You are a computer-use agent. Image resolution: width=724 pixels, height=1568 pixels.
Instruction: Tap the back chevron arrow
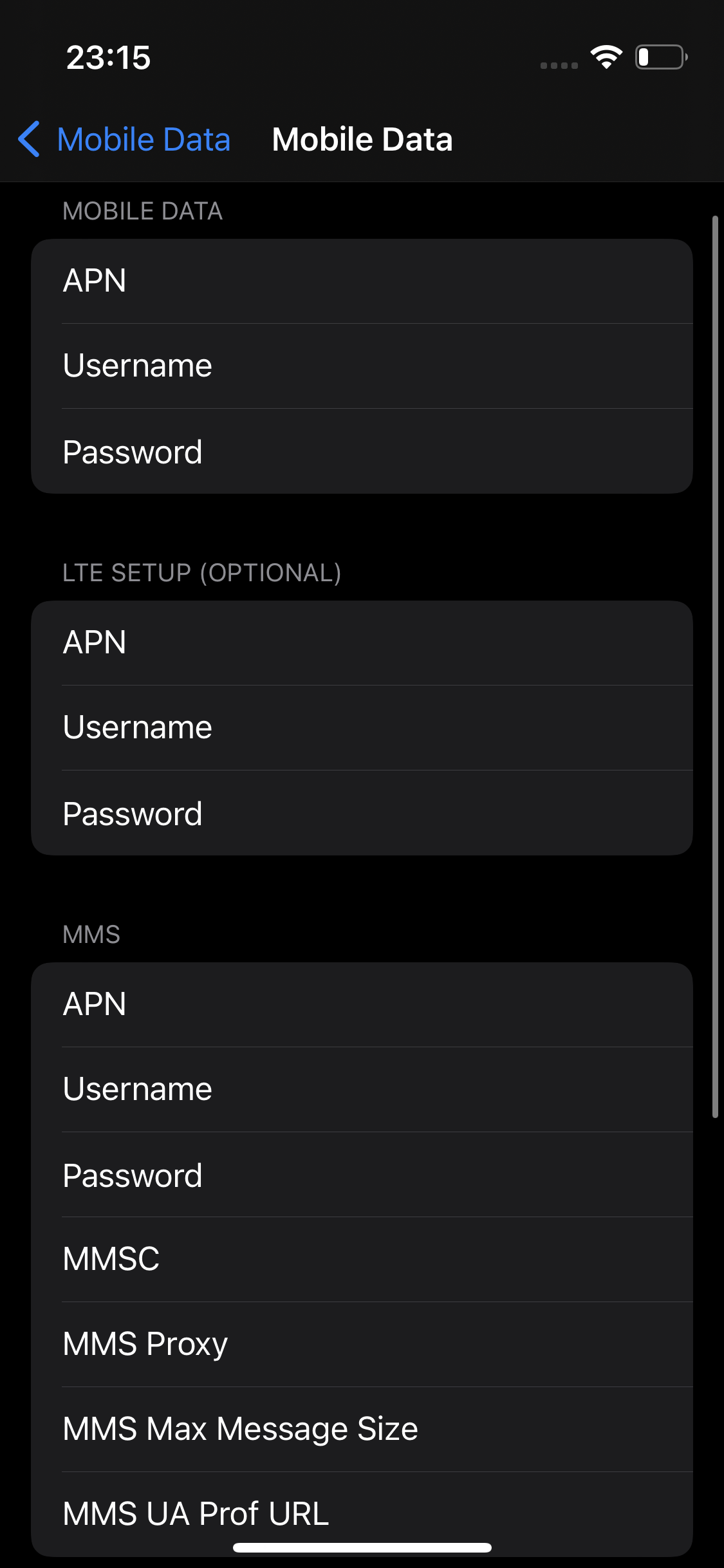pyautogui.click(x=29, y=138)
